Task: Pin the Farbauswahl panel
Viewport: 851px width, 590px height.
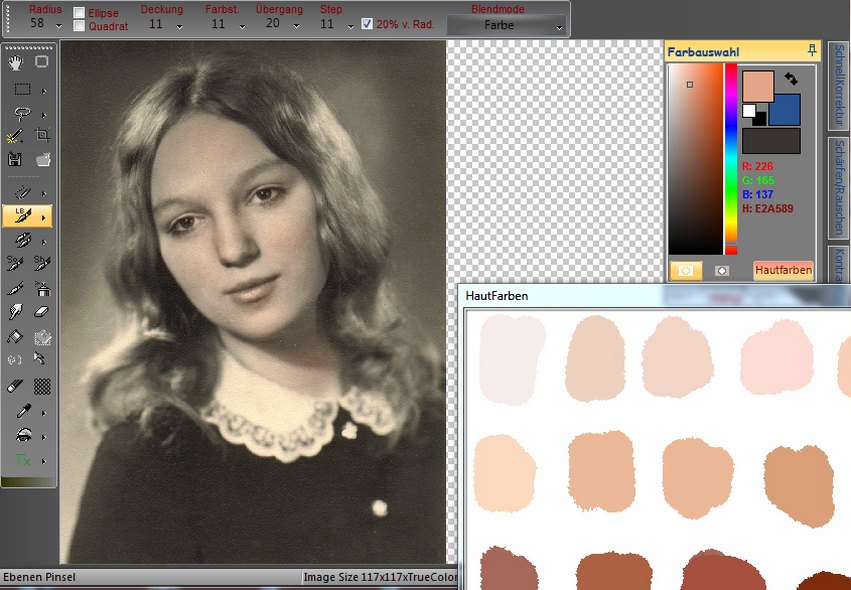Action: [x=812, y=50]
